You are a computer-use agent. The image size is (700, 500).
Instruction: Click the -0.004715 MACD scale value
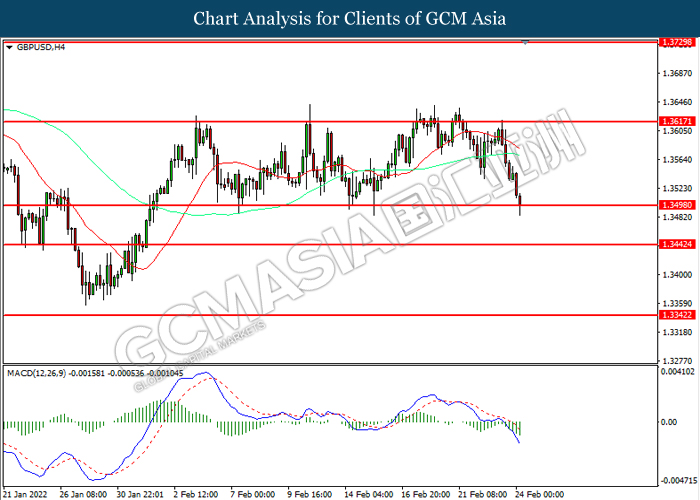click(x=679, y=481)
